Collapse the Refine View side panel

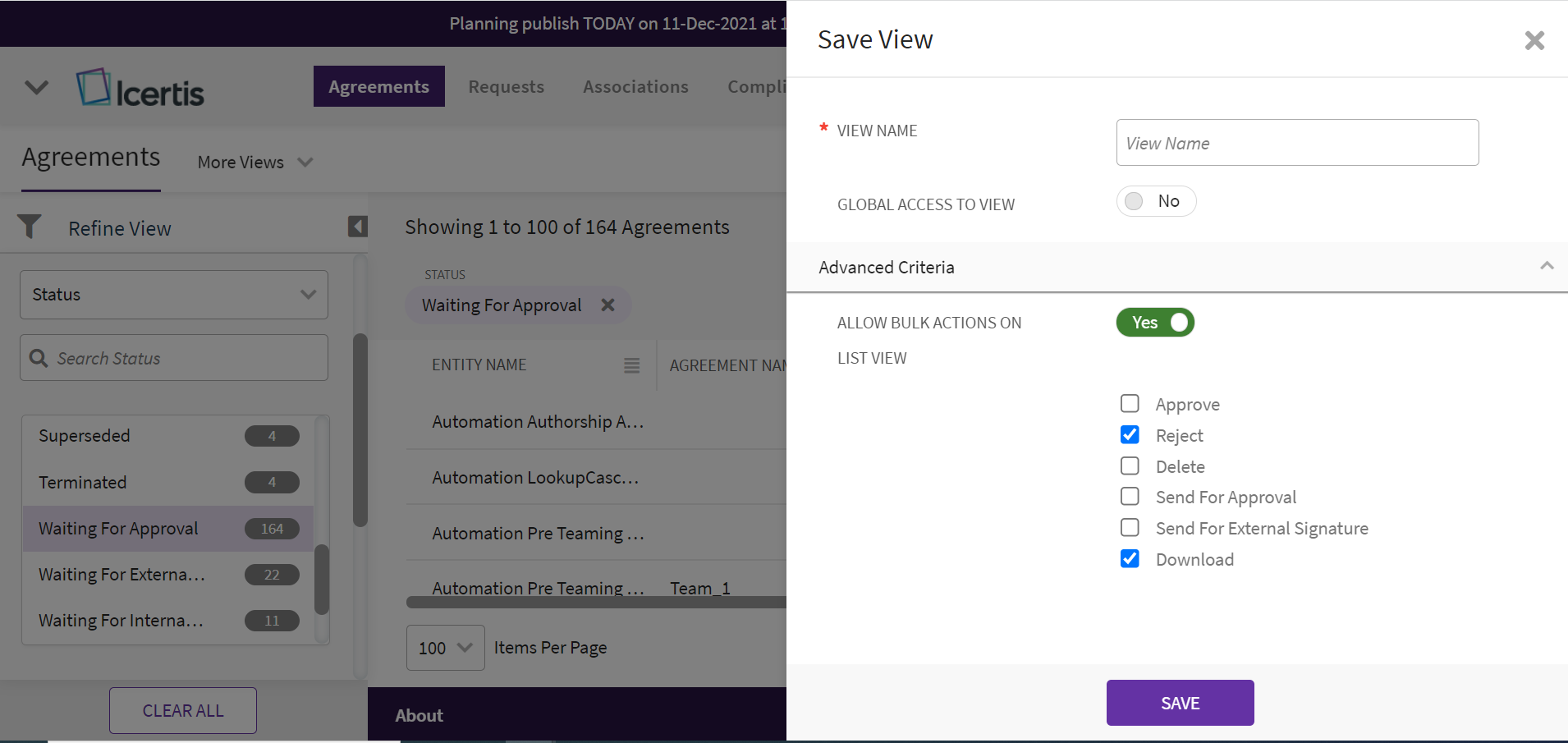(357, 227)
